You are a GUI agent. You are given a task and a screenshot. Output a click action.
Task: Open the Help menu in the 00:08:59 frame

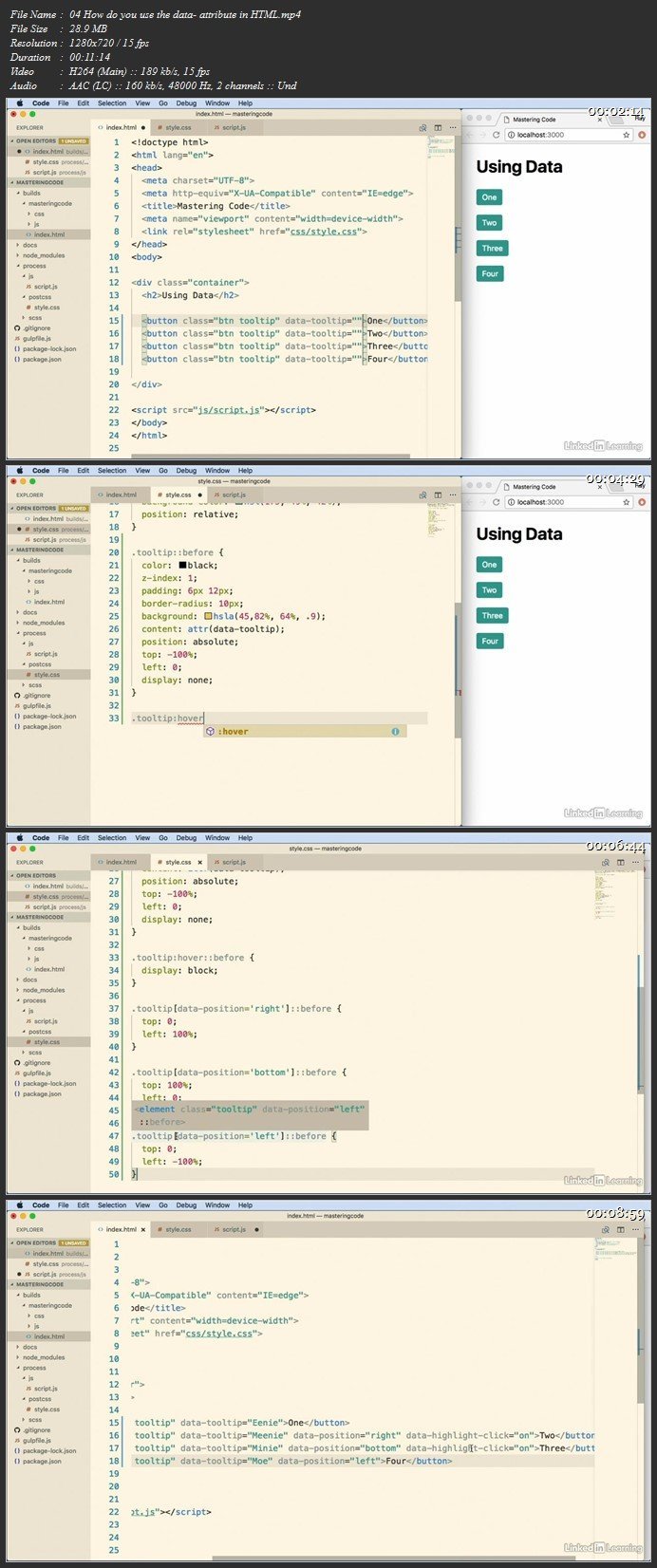[x=245, y=1205]
